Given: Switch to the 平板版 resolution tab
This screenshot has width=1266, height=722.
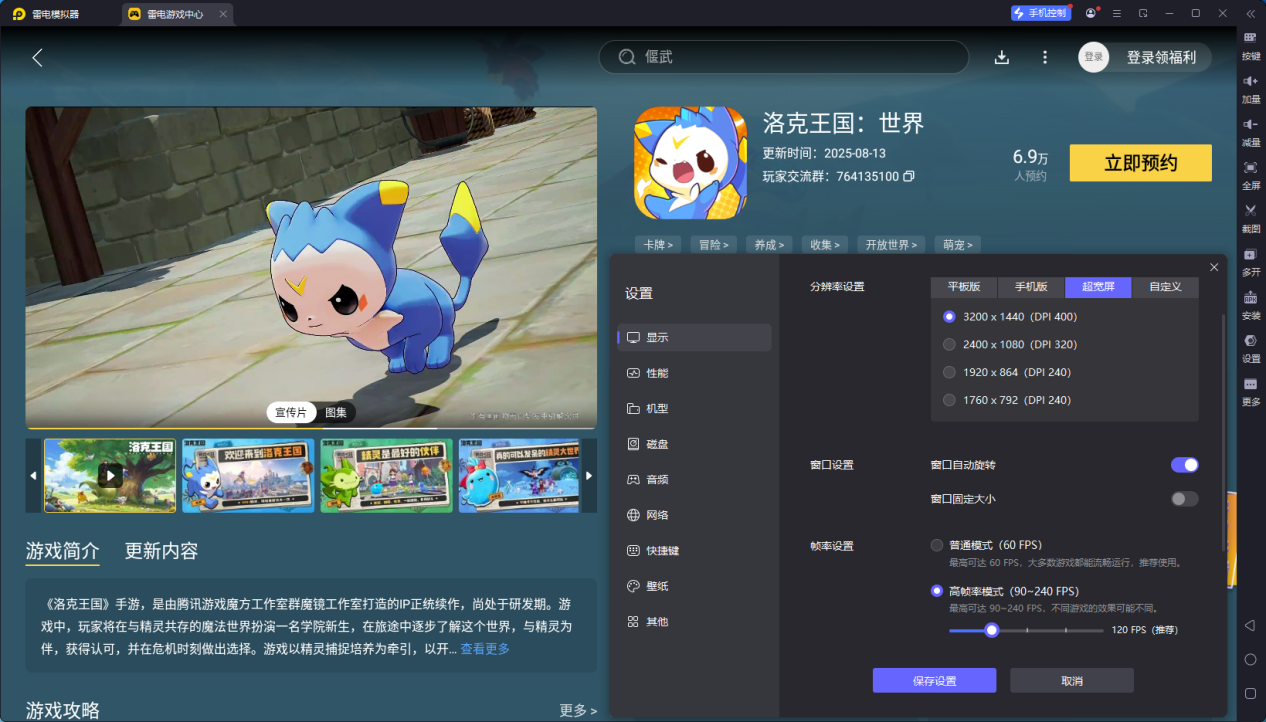Looking at the screenshot, I should [x=964, y=287].
